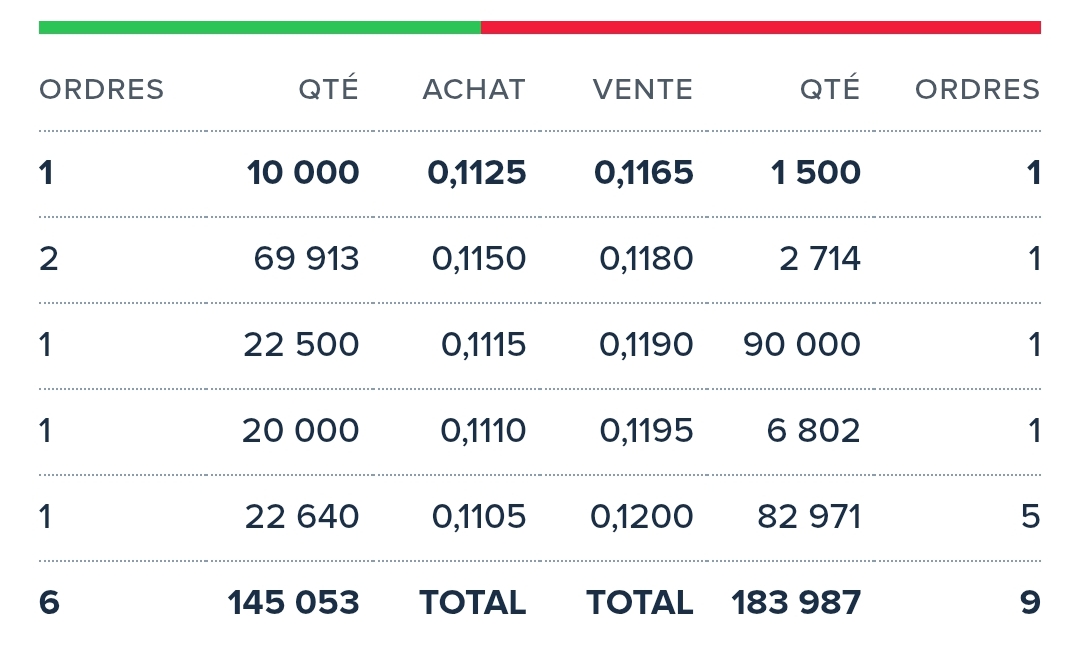Select the ACHAT column header
1080x651 pixels.
coord(474,90)
